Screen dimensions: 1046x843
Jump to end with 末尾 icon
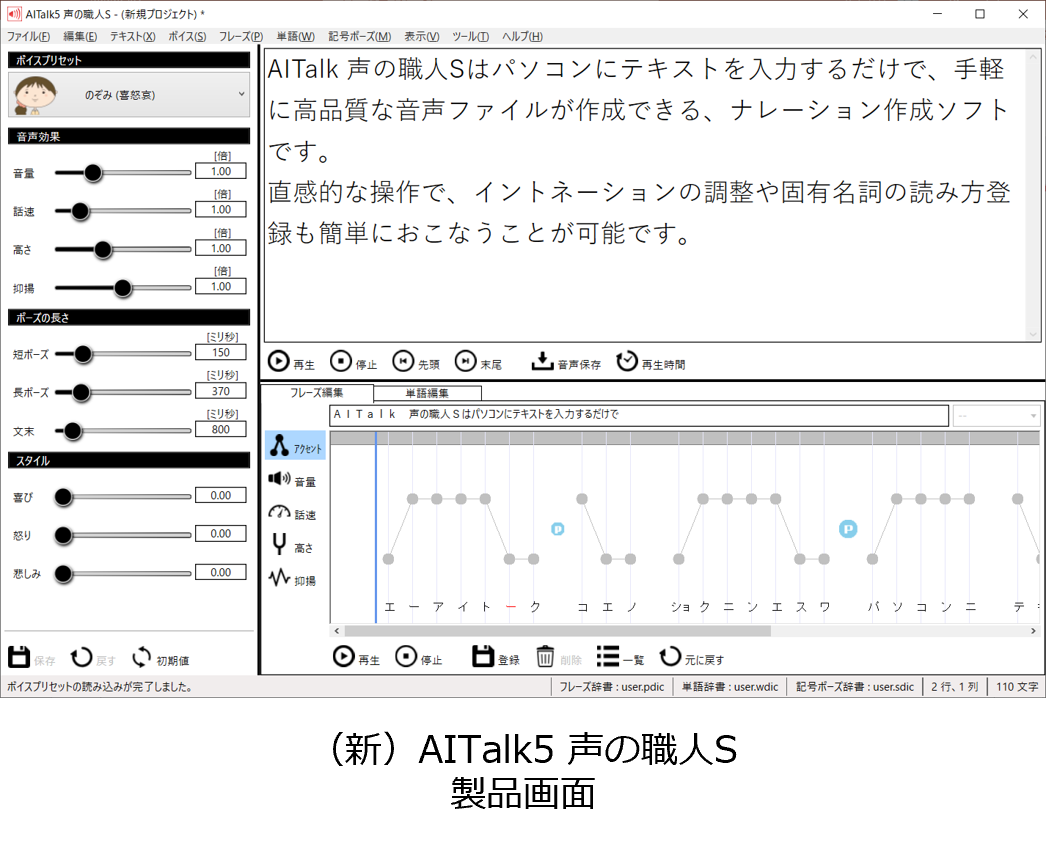(x=466, y=361)
